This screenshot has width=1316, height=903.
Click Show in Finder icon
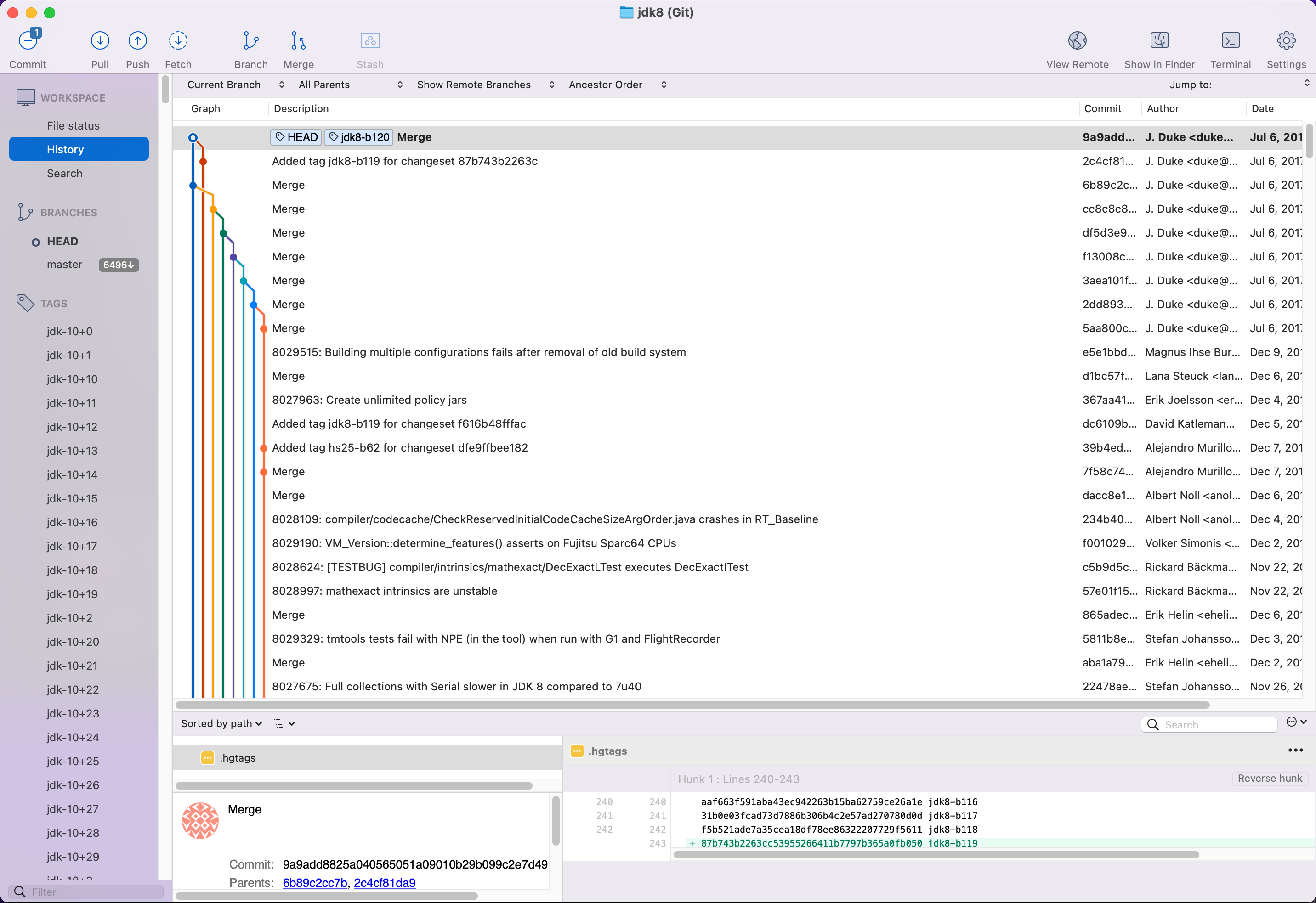coord(1158,41)
